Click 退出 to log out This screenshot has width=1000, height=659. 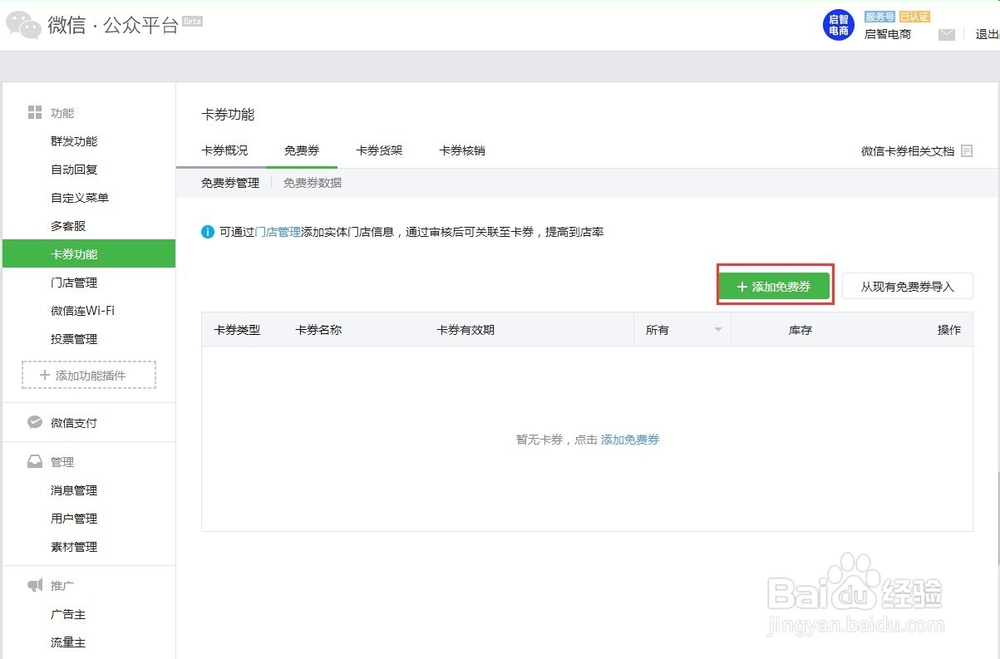point(984,33)
